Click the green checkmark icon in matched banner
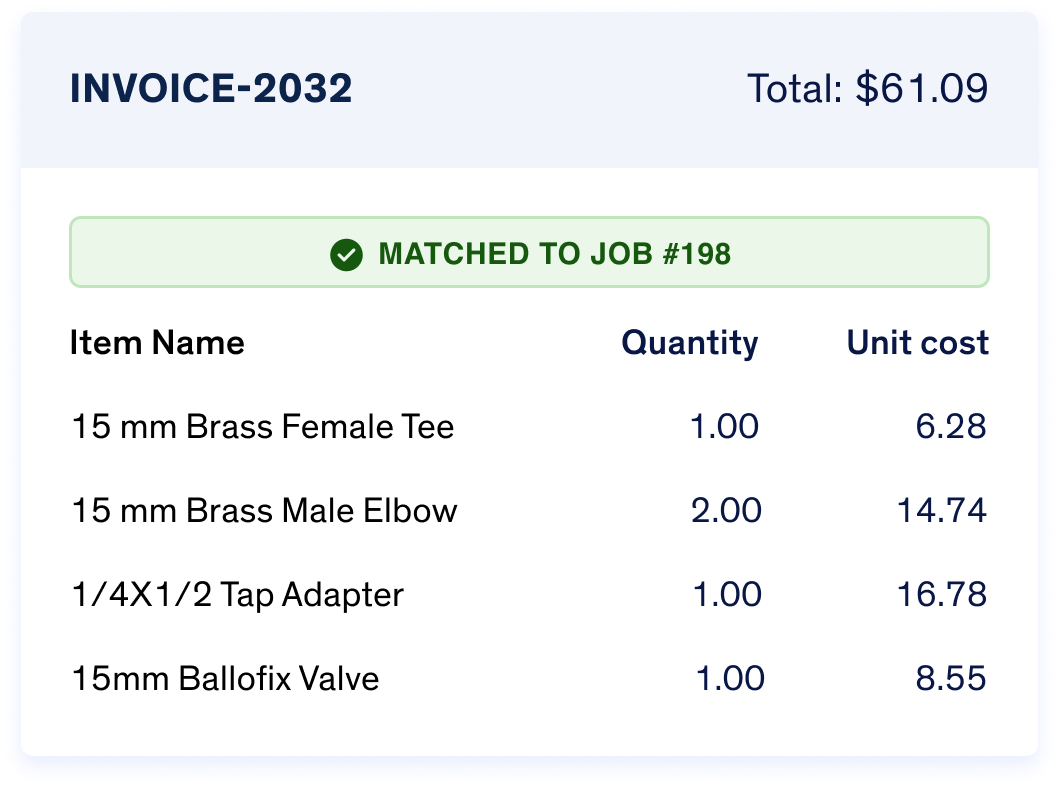The image size is (1059, 786). coord(346,255)
